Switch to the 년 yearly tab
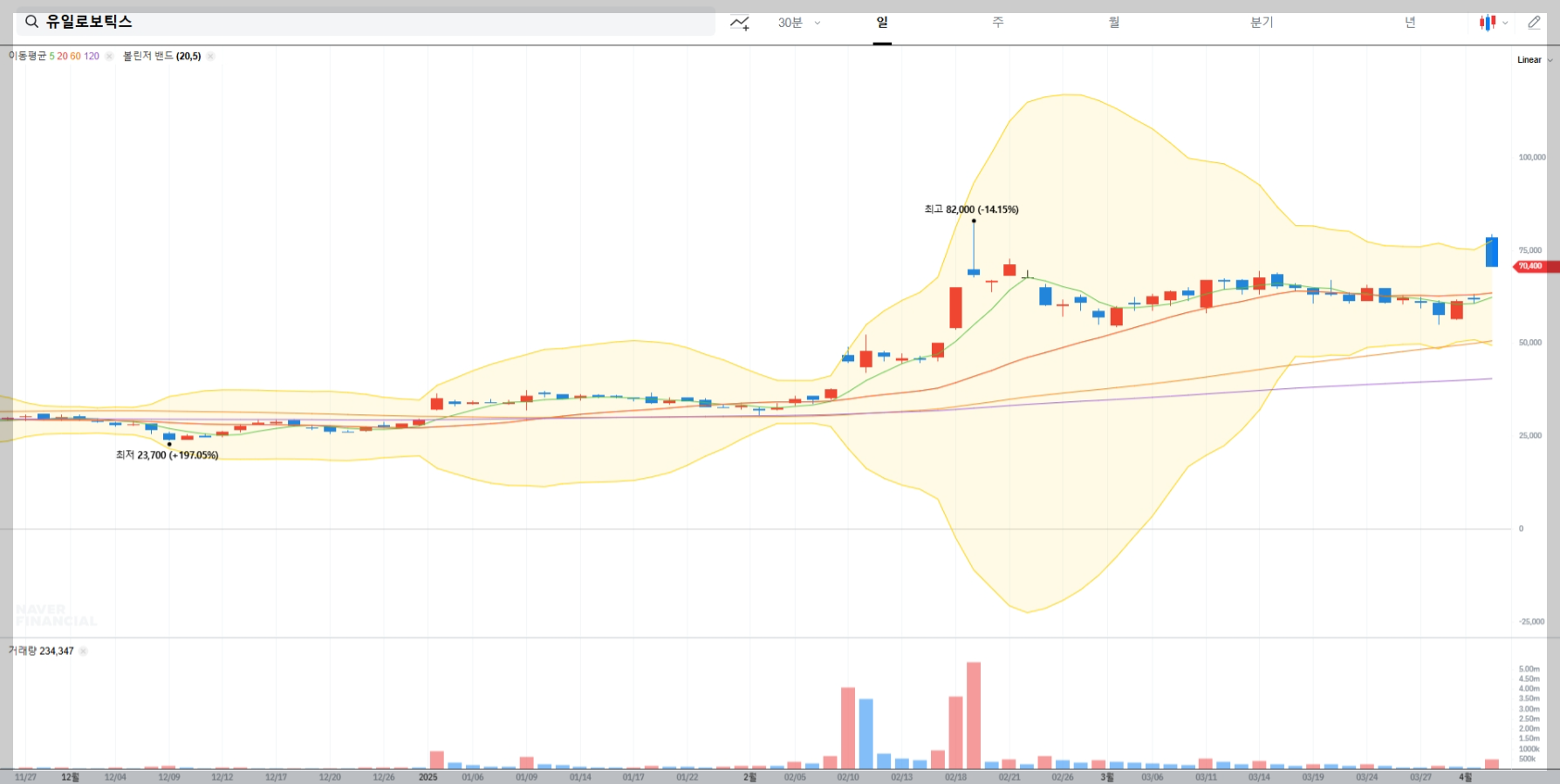This screenshot has height=784, width=1560. pos(1410,23)
